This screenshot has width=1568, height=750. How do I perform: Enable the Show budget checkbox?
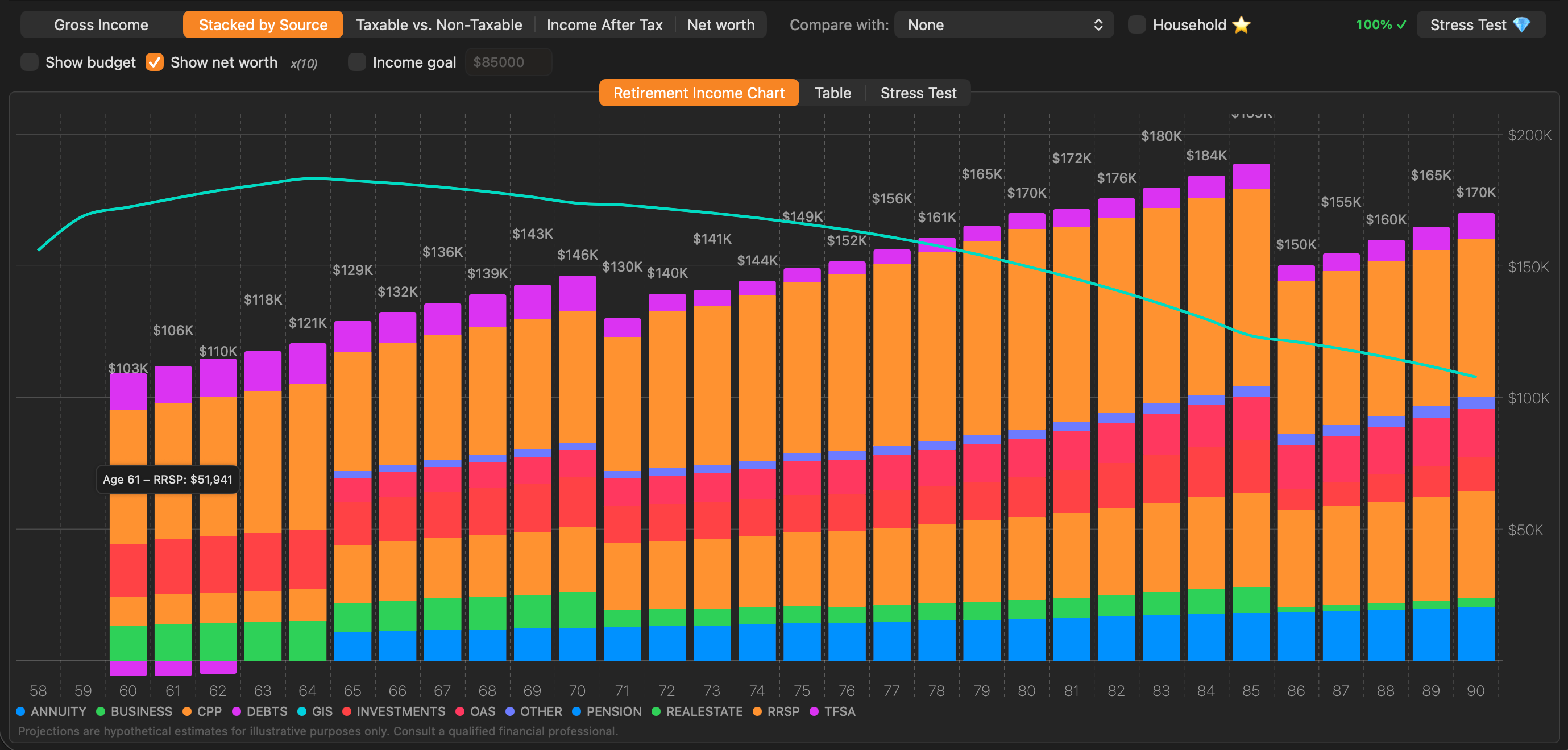click(29, 62)
